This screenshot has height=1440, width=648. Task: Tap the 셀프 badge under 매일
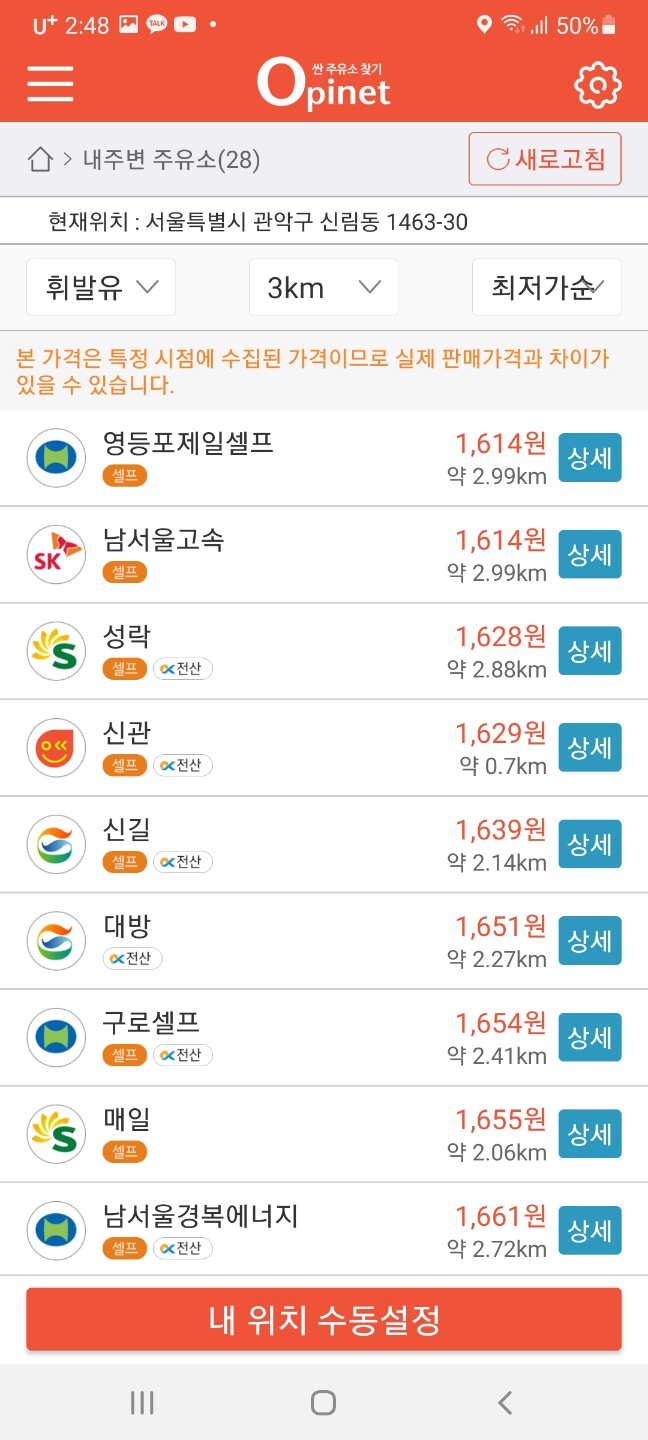[x=124, y=1152]
